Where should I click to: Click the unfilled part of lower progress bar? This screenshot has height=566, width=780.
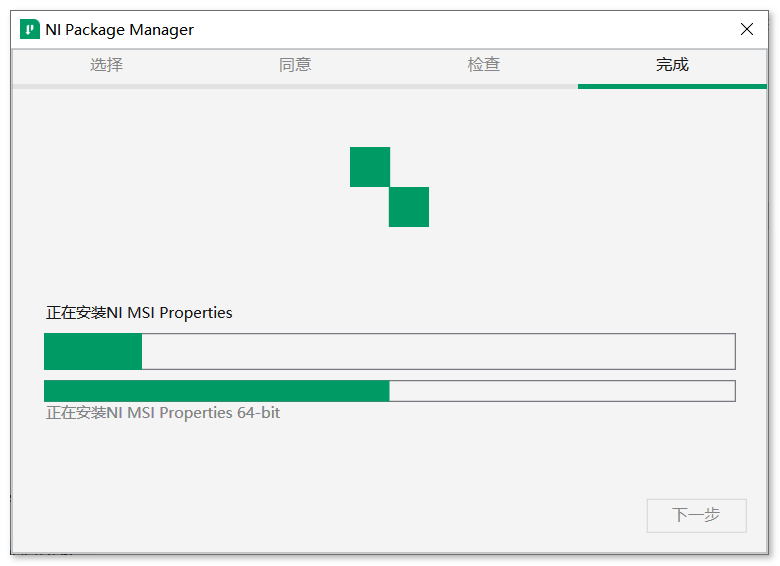coord(562,391)
